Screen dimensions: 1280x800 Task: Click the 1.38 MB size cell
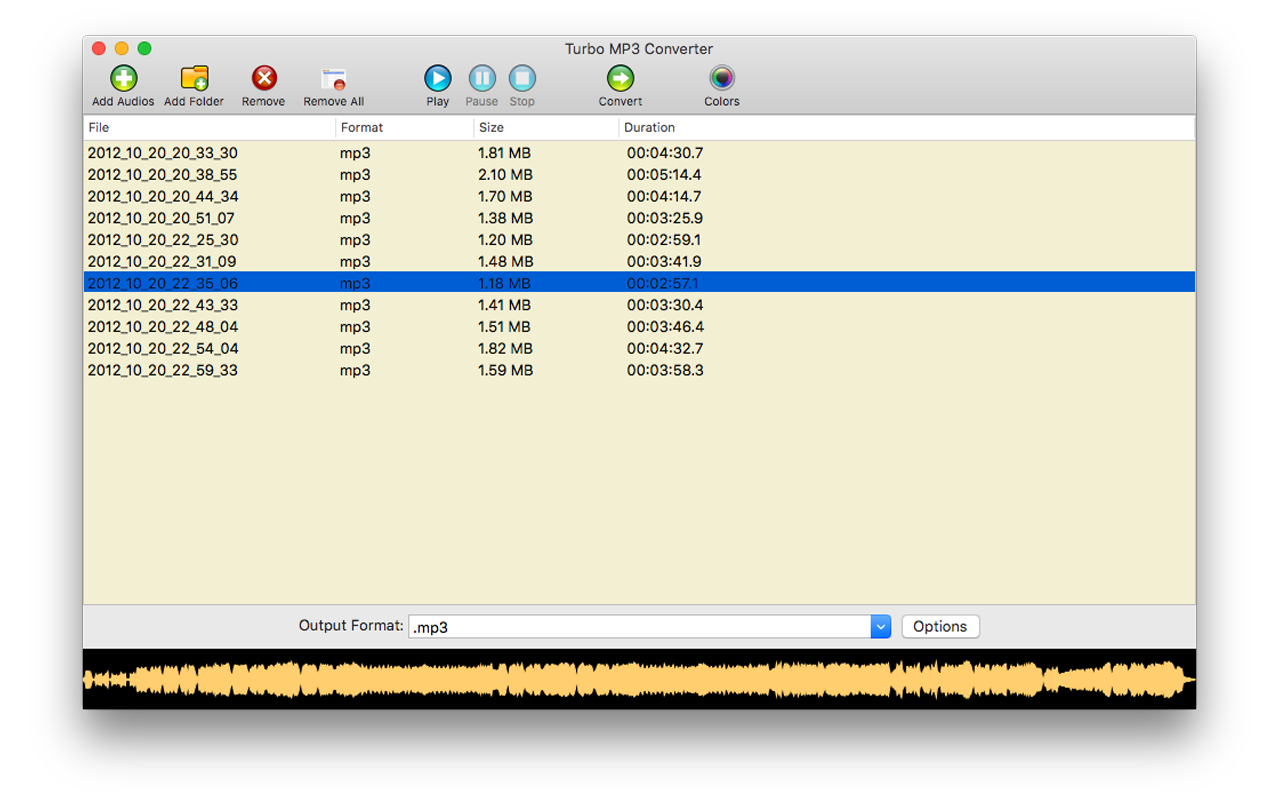pyautogui.click(x=505, y=218)
